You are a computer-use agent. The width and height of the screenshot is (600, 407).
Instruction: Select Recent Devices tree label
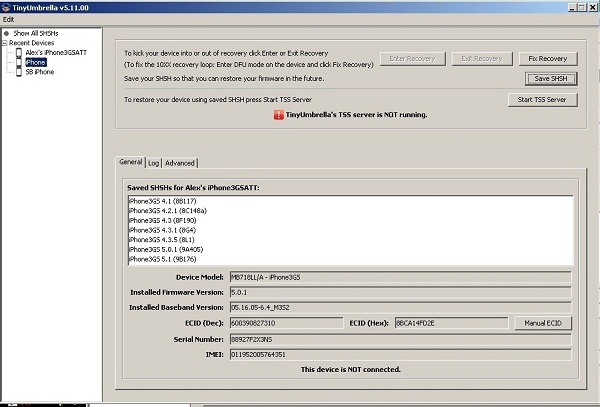point(31,43)
